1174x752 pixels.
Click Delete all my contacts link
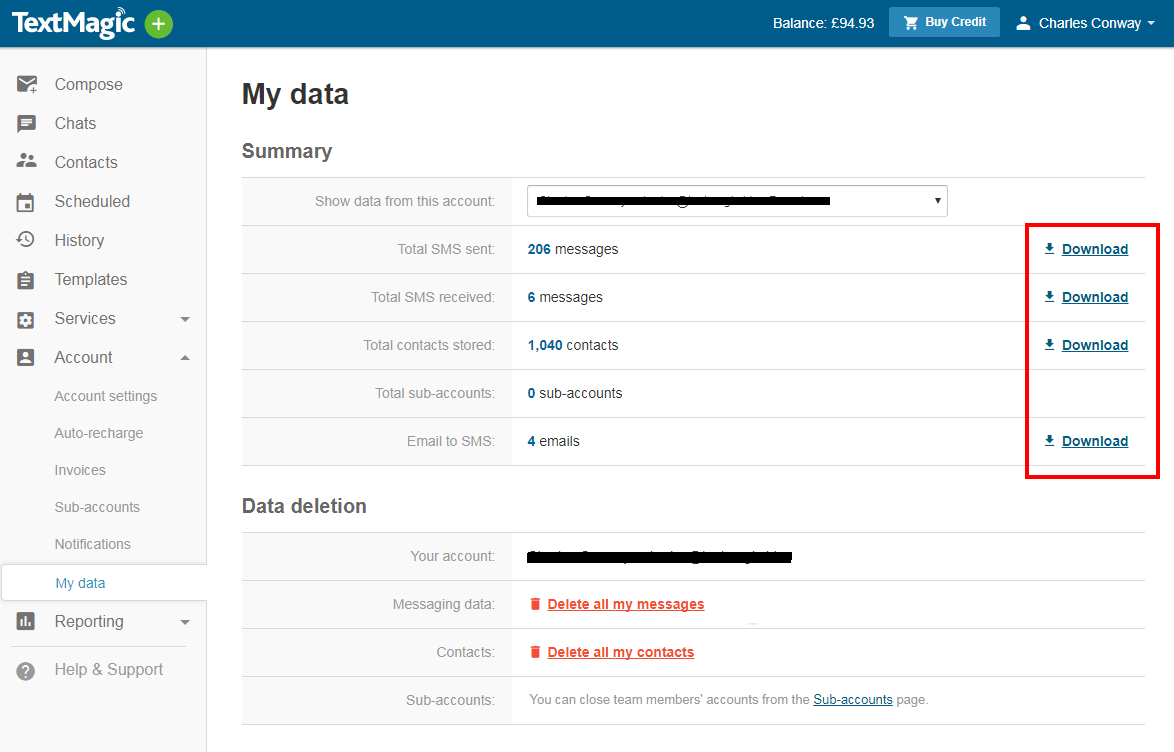tap(621, 652)
